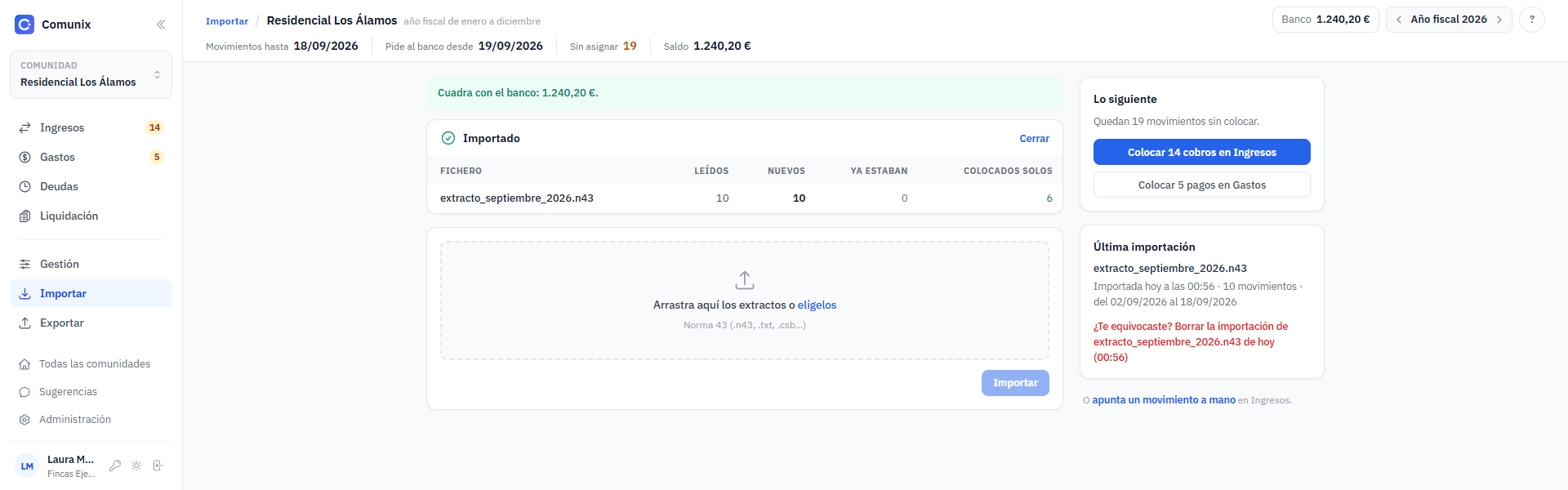The image size is (1568, 490).
Task: Go to the previous fiscal year
Action: (x=1399, y=20)
